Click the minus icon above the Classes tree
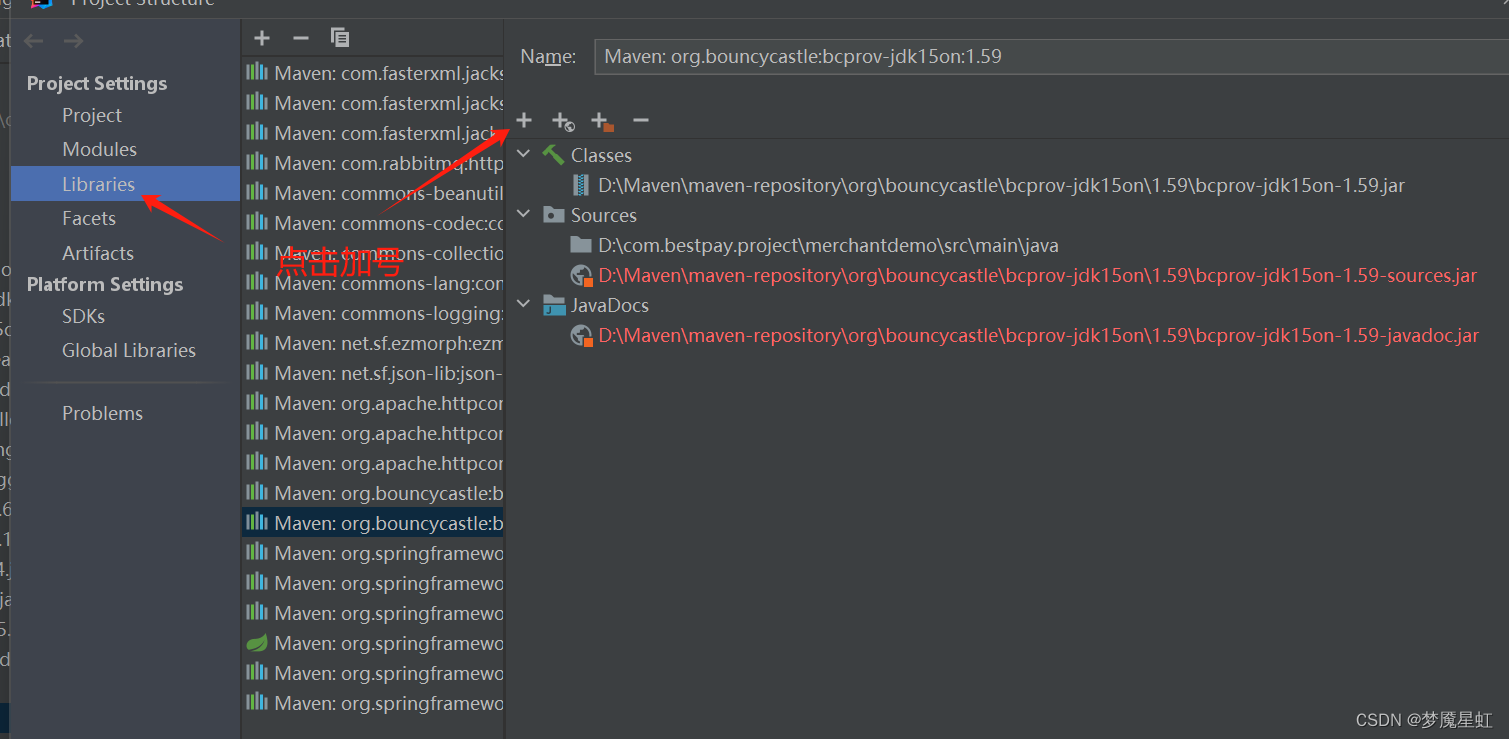1509x739 pixels. click(x=641, y=120)
